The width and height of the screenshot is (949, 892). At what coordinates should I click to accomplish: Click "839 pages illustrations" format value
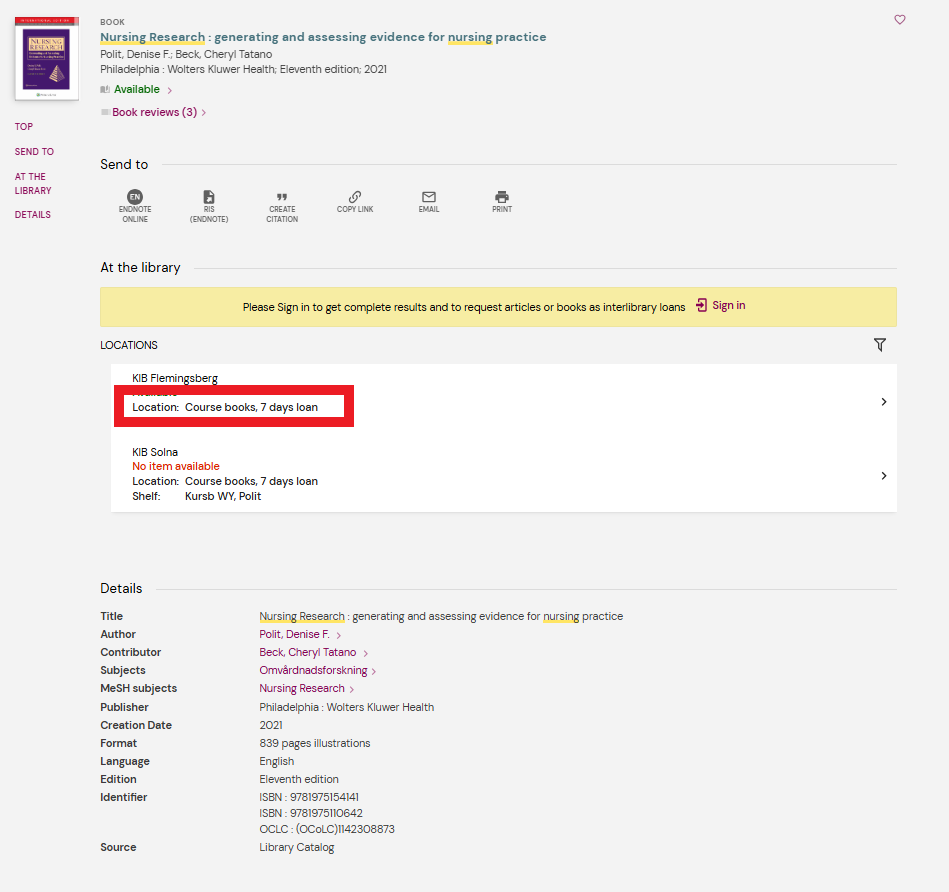coord(315,743)
